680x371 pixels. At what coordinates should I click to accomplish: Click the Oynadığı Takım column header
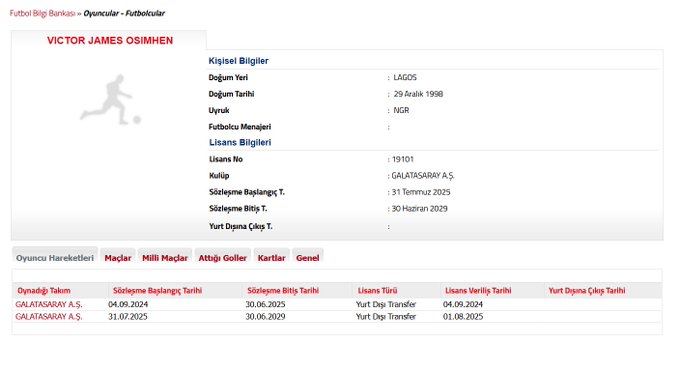pos(44,291)
